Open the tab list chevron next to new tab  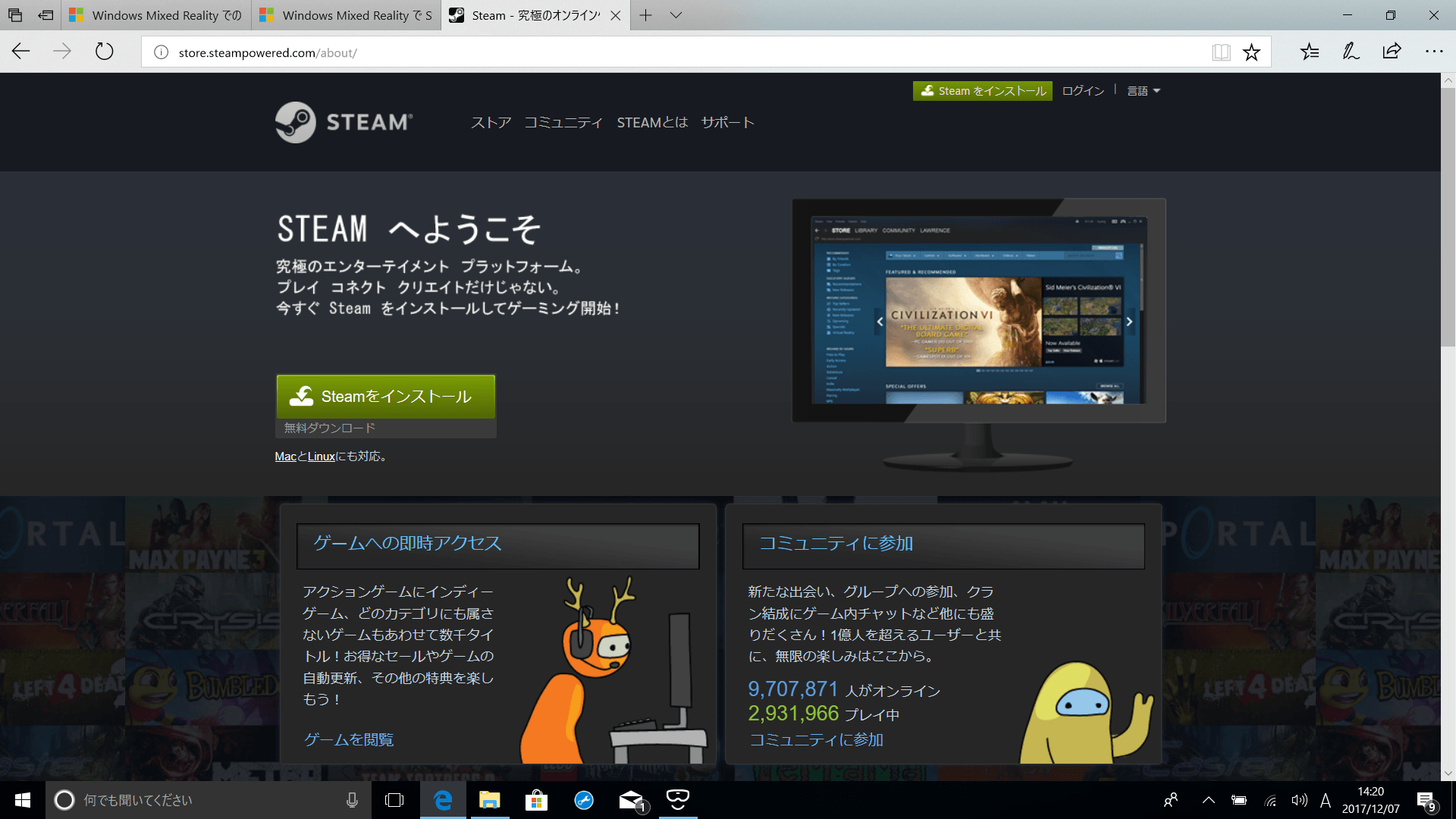[675, 15]
